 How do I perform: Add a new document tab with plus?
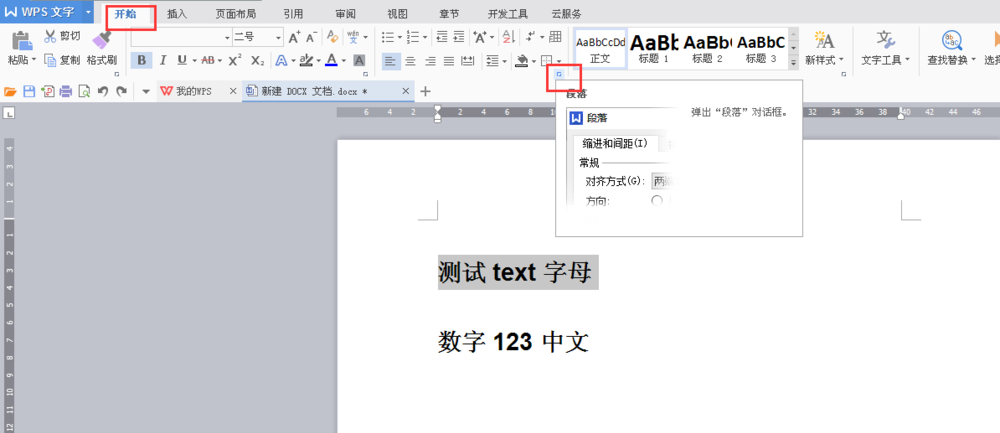425,91
